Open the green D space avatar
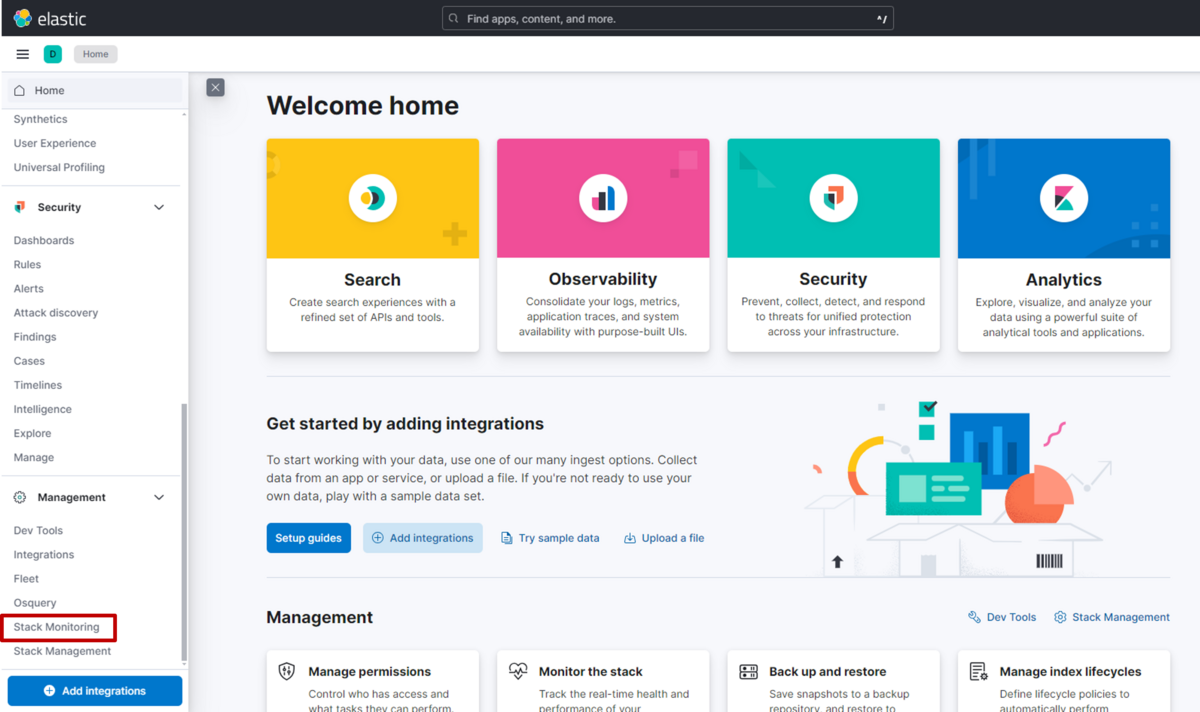1200x712 pixels. coord(53,54)
